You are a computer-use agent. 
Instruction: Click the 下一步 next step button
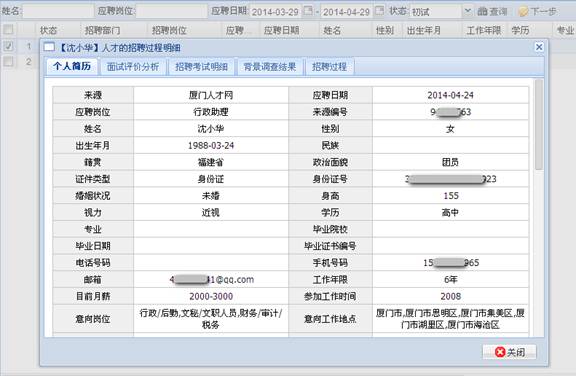537,11
